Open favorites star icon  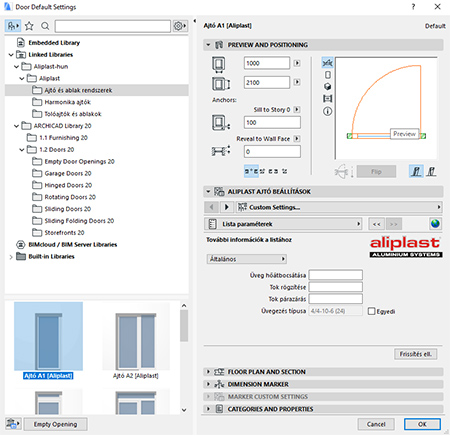pos(29,26)
